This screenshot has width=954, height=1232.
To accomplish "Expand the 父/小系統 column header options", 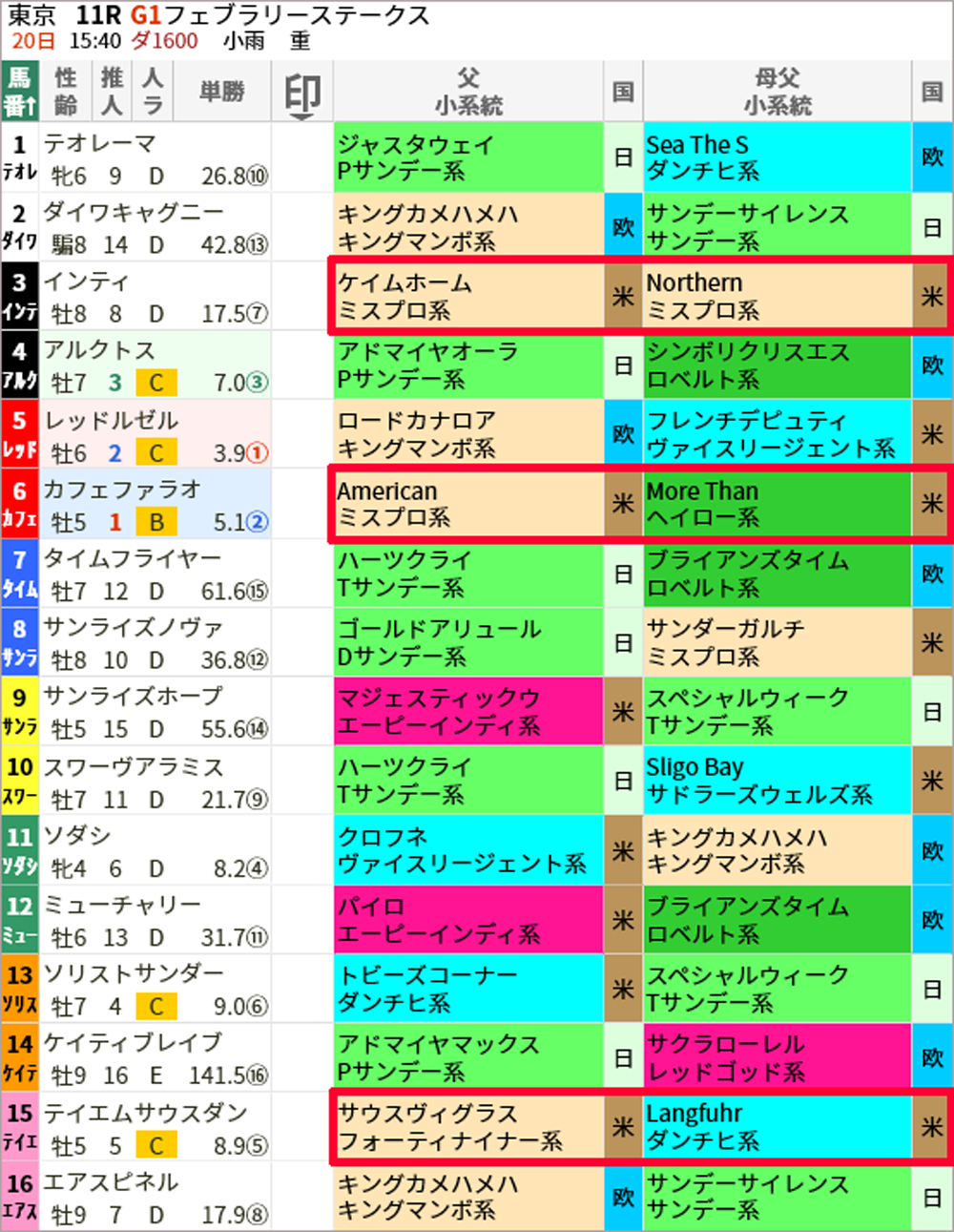I will (467, 91).
